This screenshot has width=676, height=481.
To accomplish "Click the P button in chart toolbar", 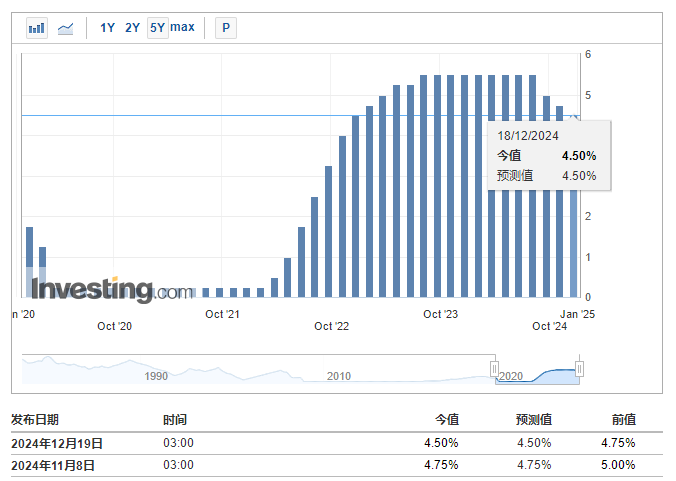I will [x=226, y=28].
